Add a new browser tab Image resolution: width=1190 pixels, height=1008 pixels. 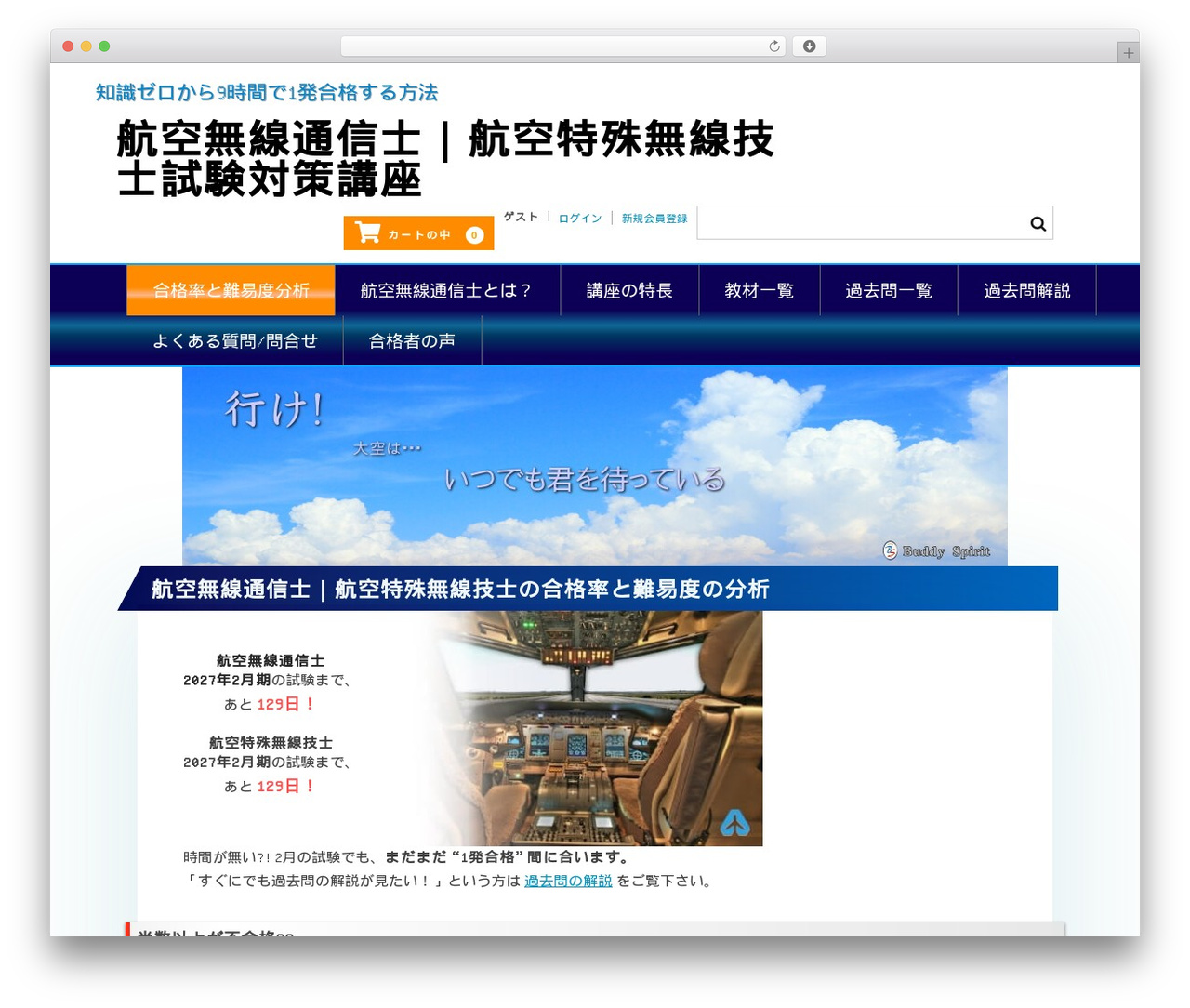point(1128,53)
